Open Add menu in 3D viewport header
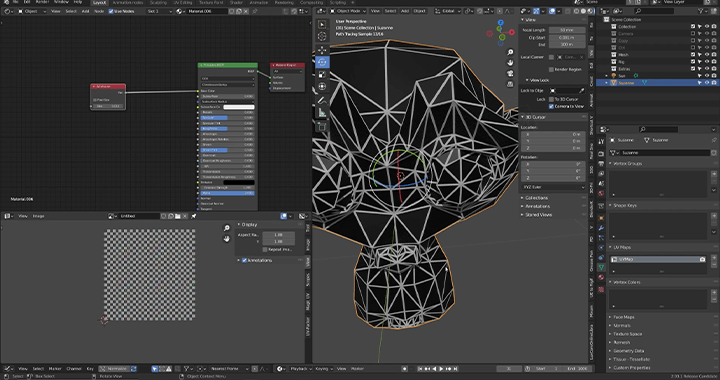Screen dimensions: 720x380 point(405,11)
